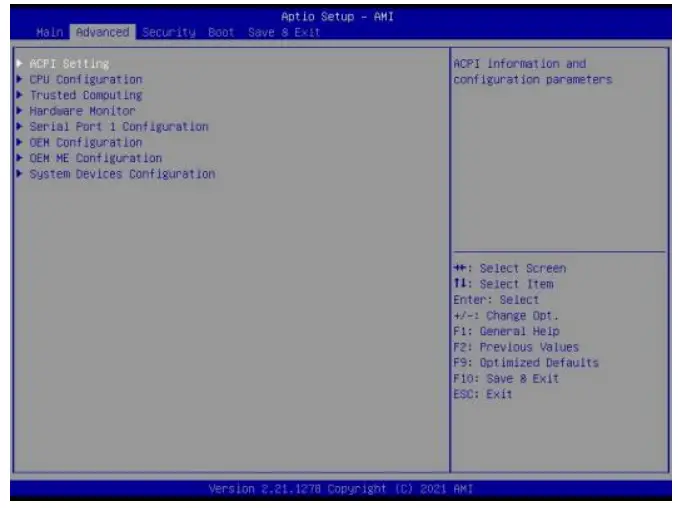680x508 pixels.
Task: Open CPU Configuration submenu
Action: point(86,79)
